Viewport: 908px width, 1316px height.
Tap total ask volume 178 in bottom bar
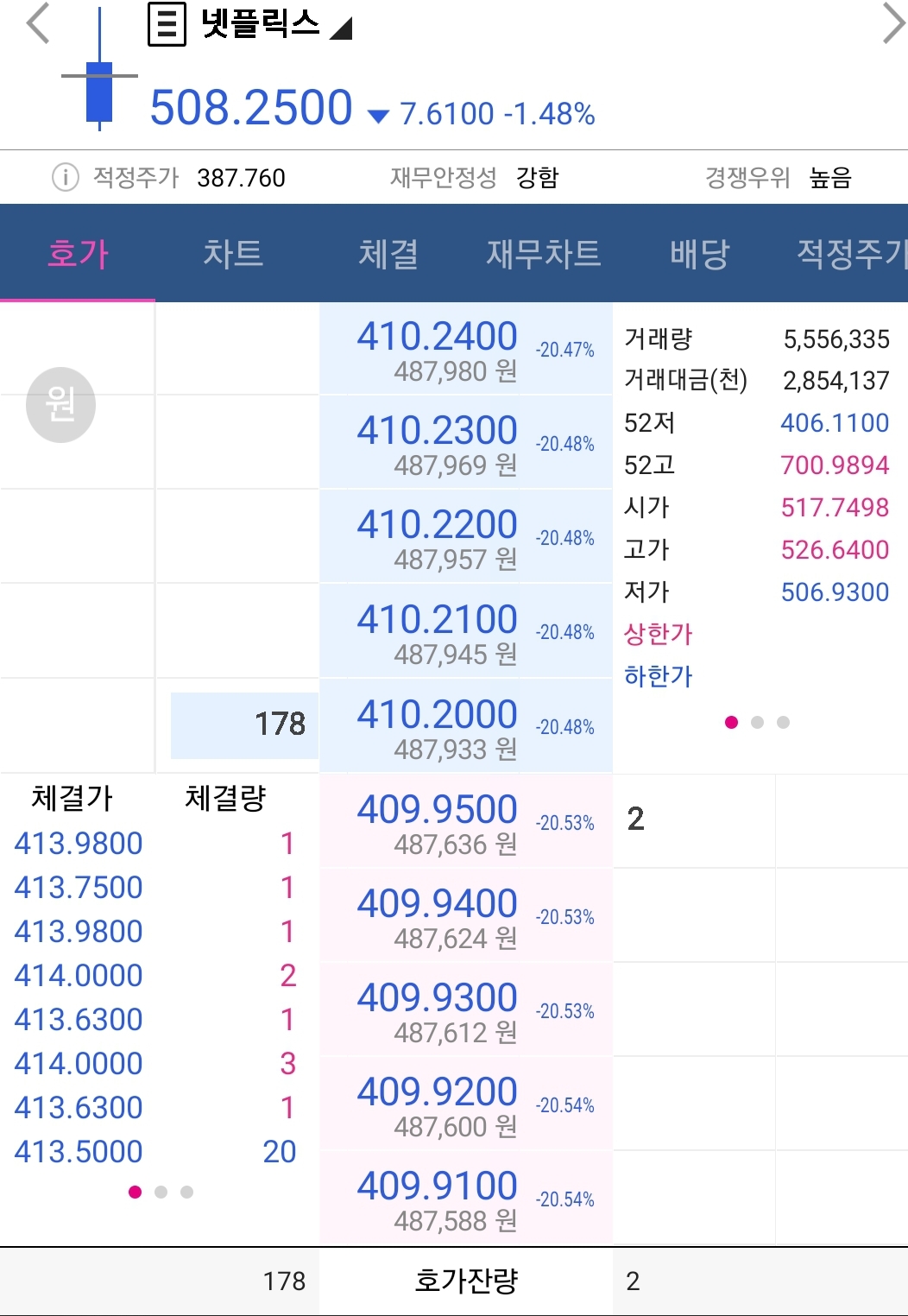(285, 1281)
